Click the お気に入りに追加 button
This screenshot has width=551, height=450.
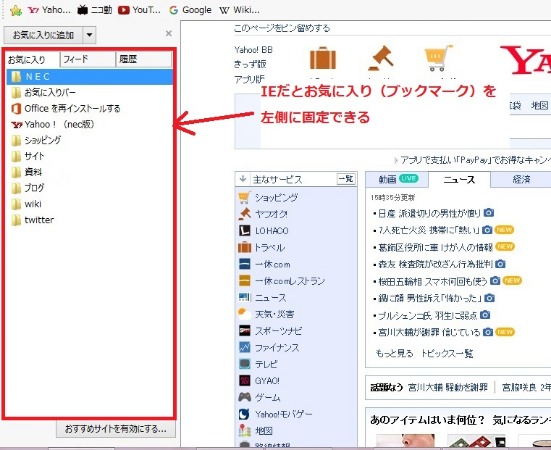pos(43,35)
